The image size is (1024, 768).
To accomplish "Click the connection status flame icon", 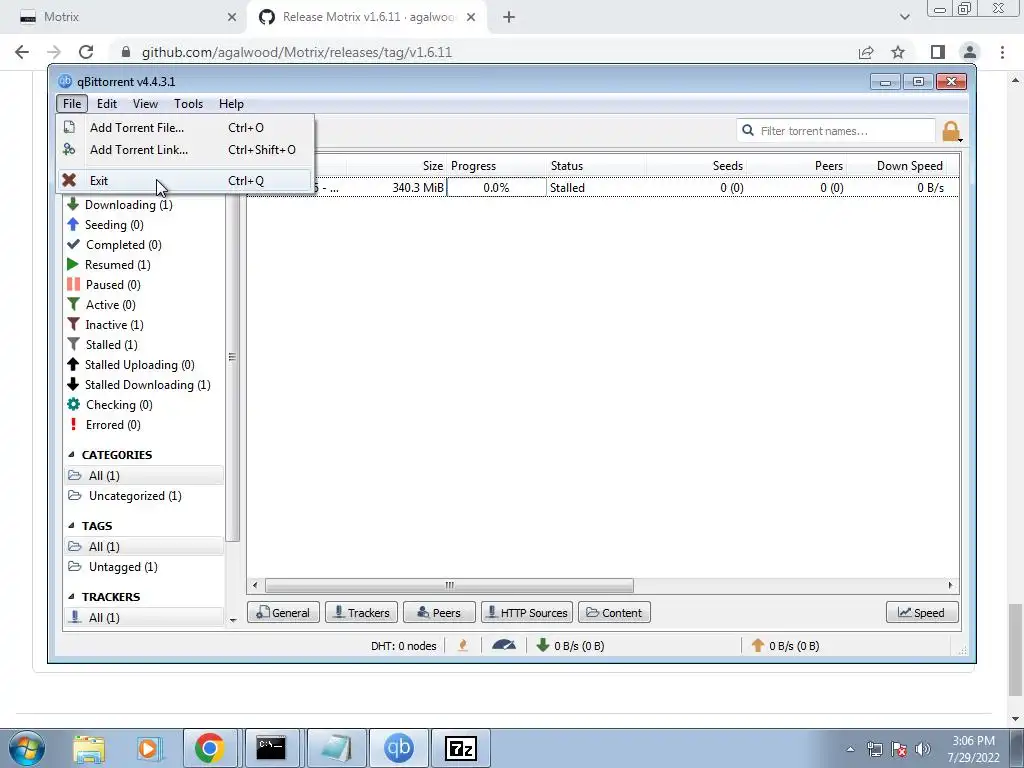I will 463,646.
